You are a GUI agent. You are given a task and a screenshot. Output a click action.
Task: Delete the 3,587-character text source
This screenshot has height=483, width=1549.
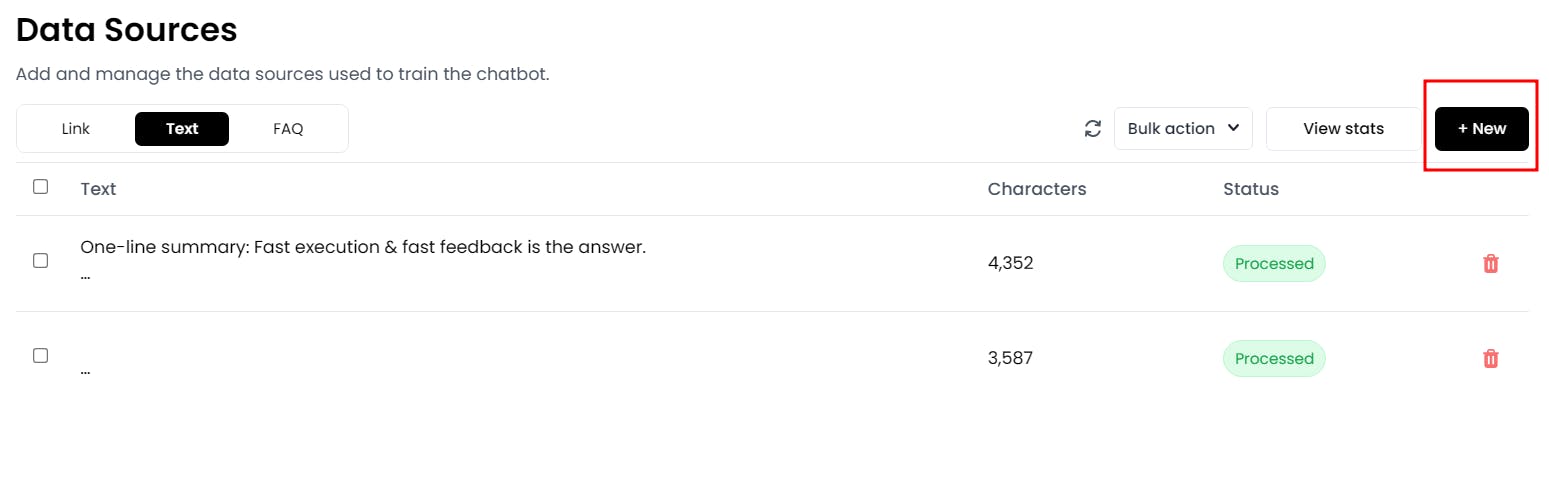coord(1490,359)
